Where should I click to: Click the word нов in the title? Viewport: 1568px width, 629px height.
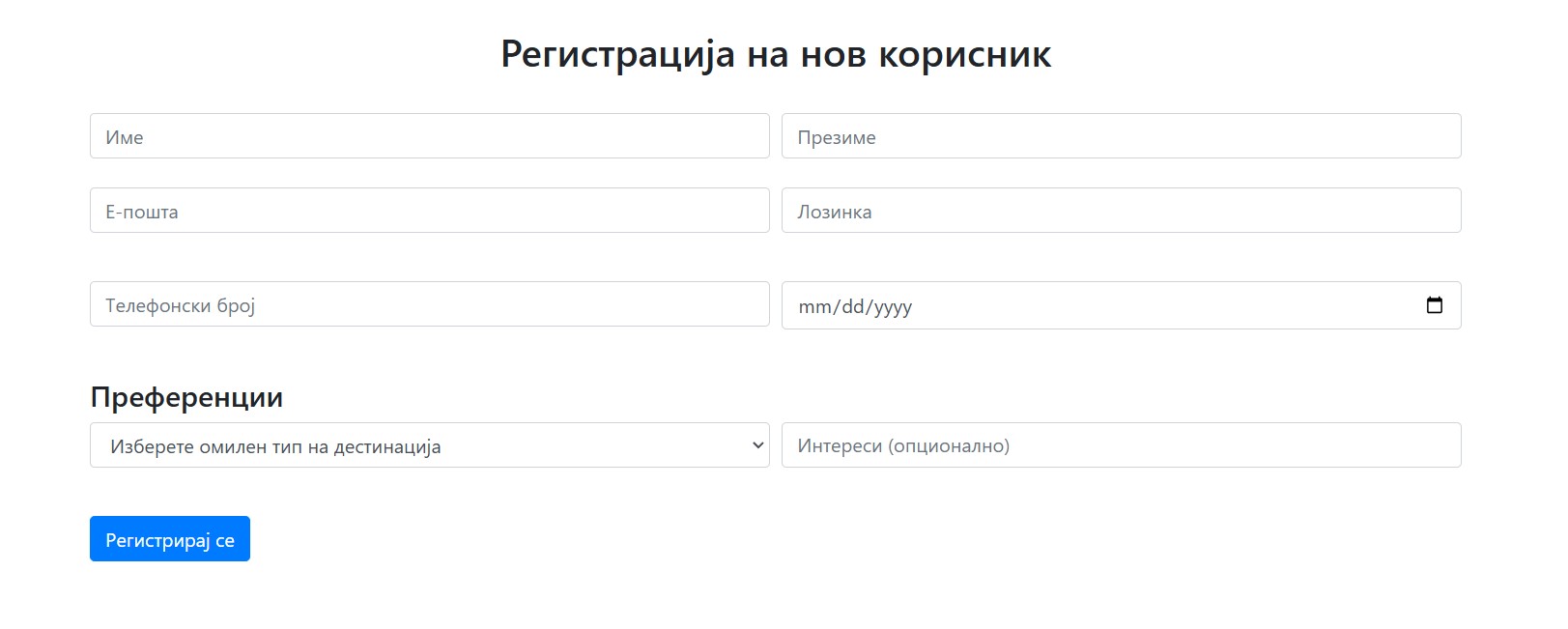833,55
